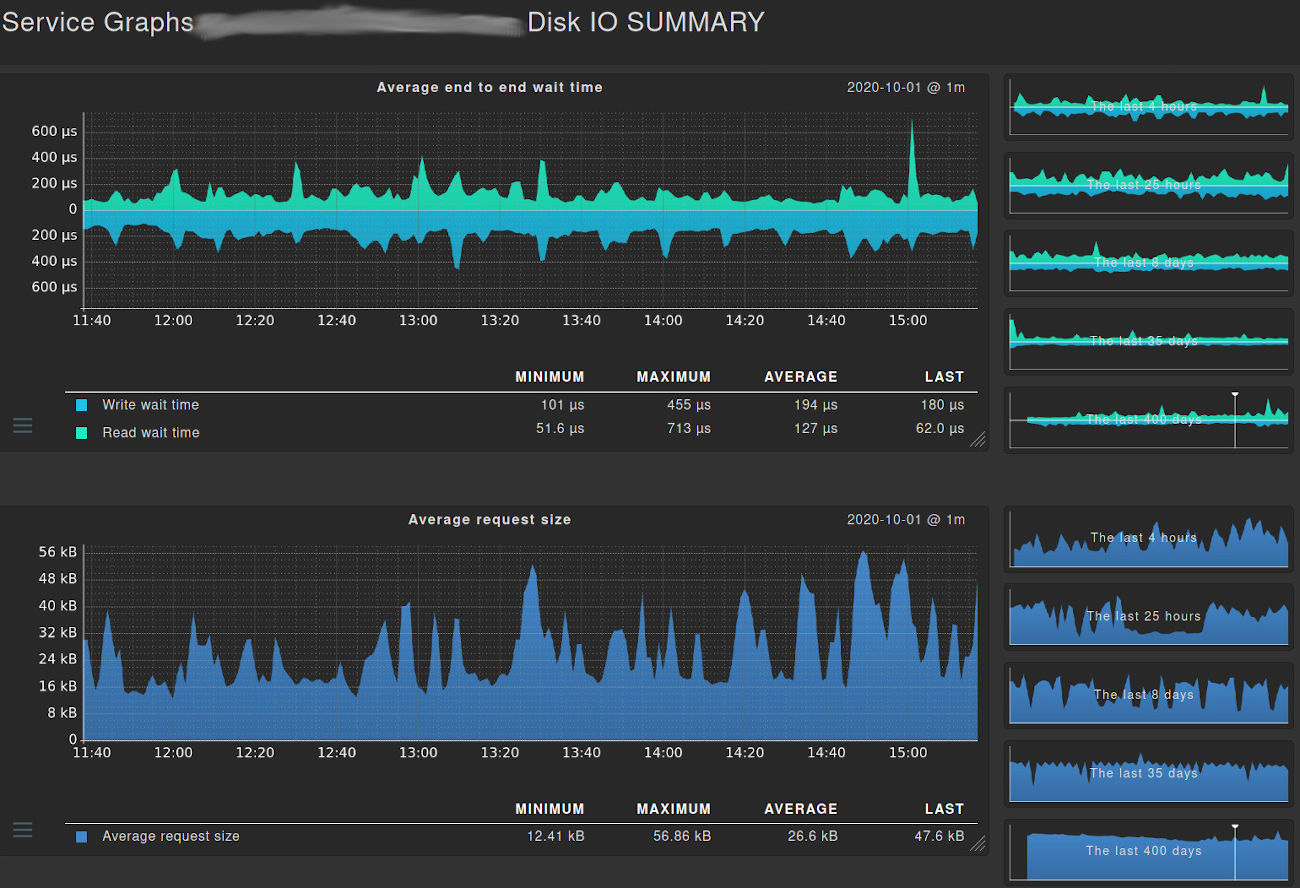Open hamburger menu of wait time graph
This screenshot has width=1300, height=888.
(23, 426)
